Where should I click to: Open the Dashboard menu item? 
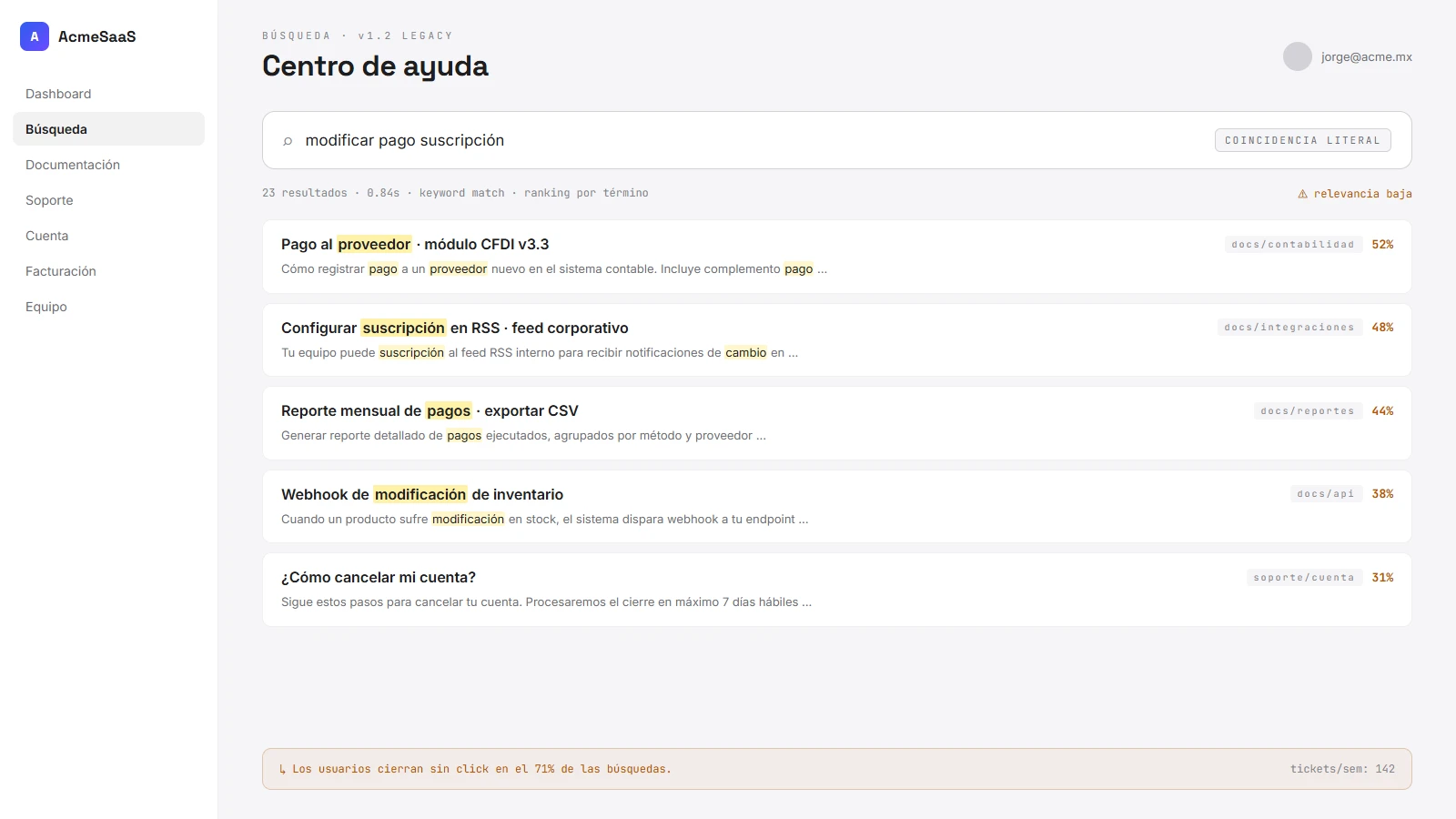pos(108,94)
